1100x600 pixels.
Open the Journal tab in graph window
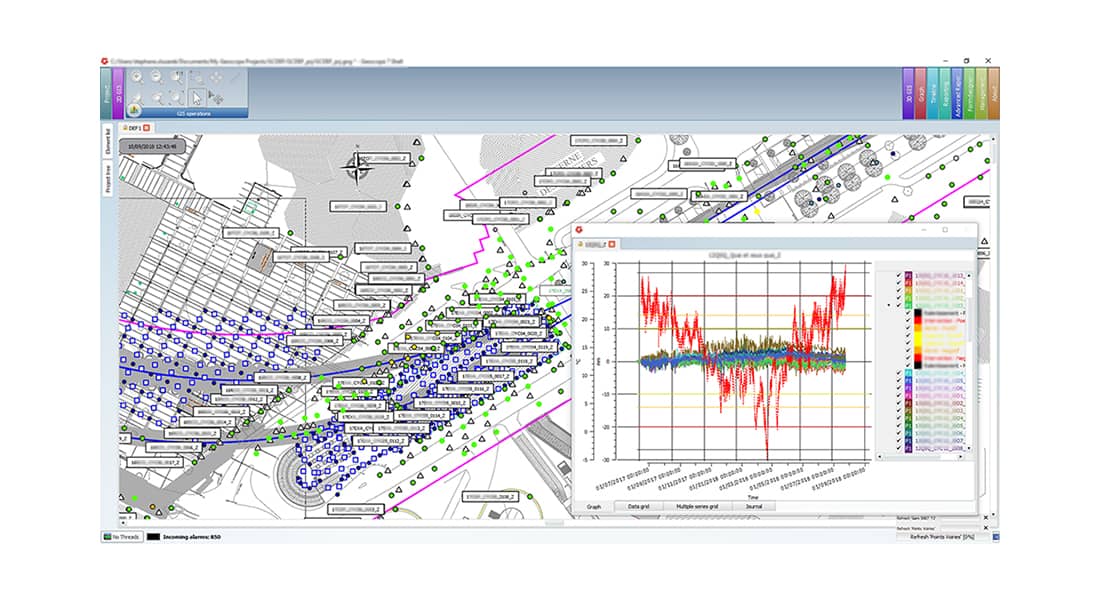click(x=753, y=506)
